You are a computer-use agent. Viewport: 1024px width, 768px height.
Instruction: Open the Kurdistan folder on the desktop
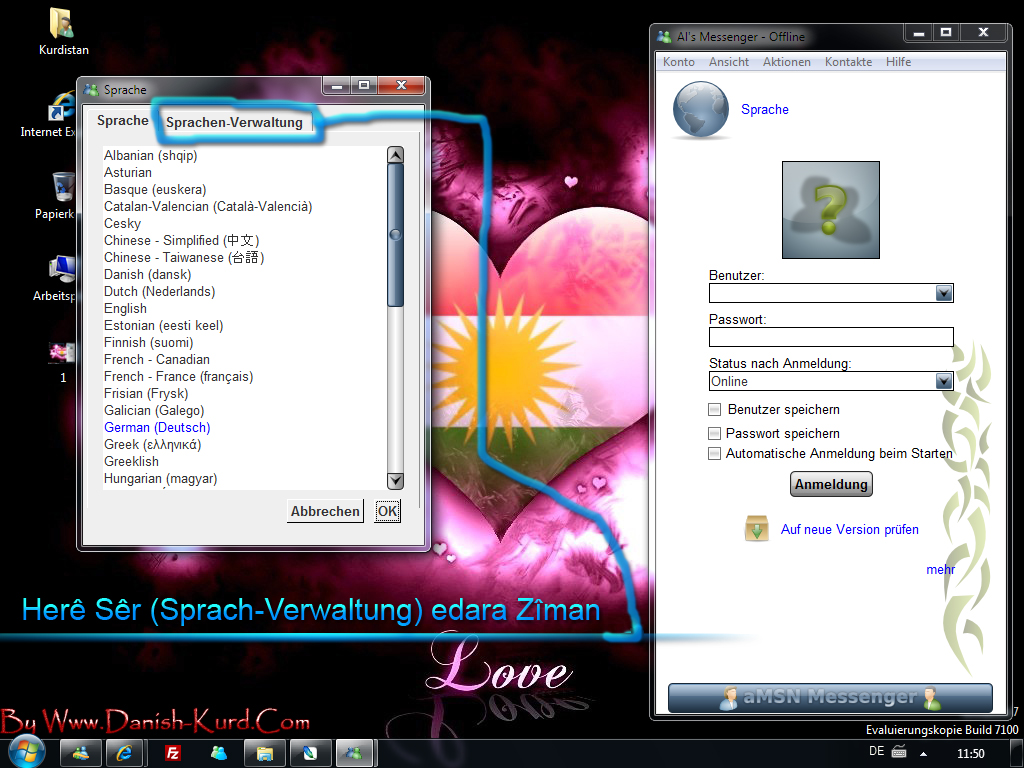tap(63, 31)
